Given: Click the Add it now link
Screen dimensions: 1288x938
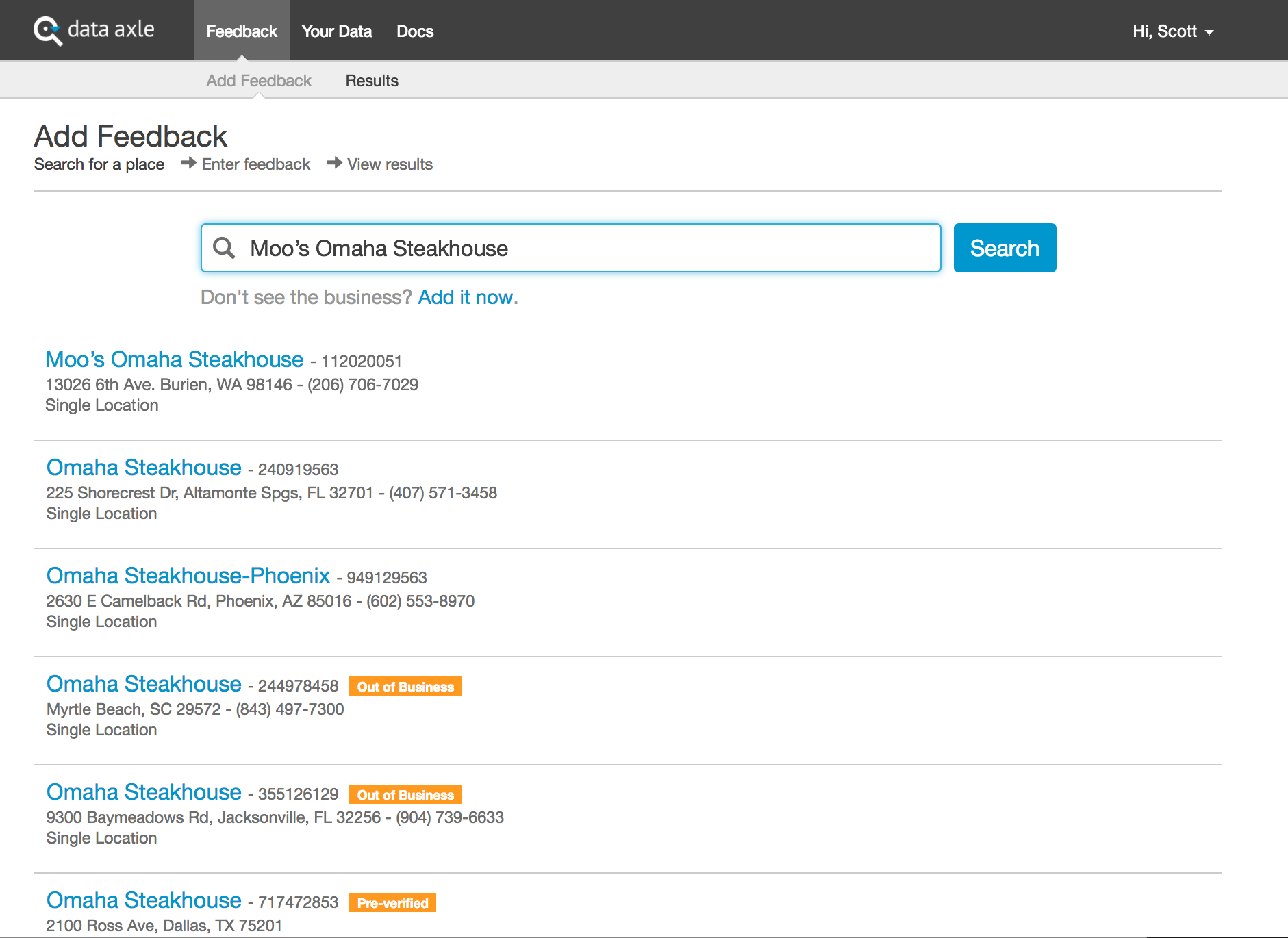Looking at the screenshot, I should point(466,297).
